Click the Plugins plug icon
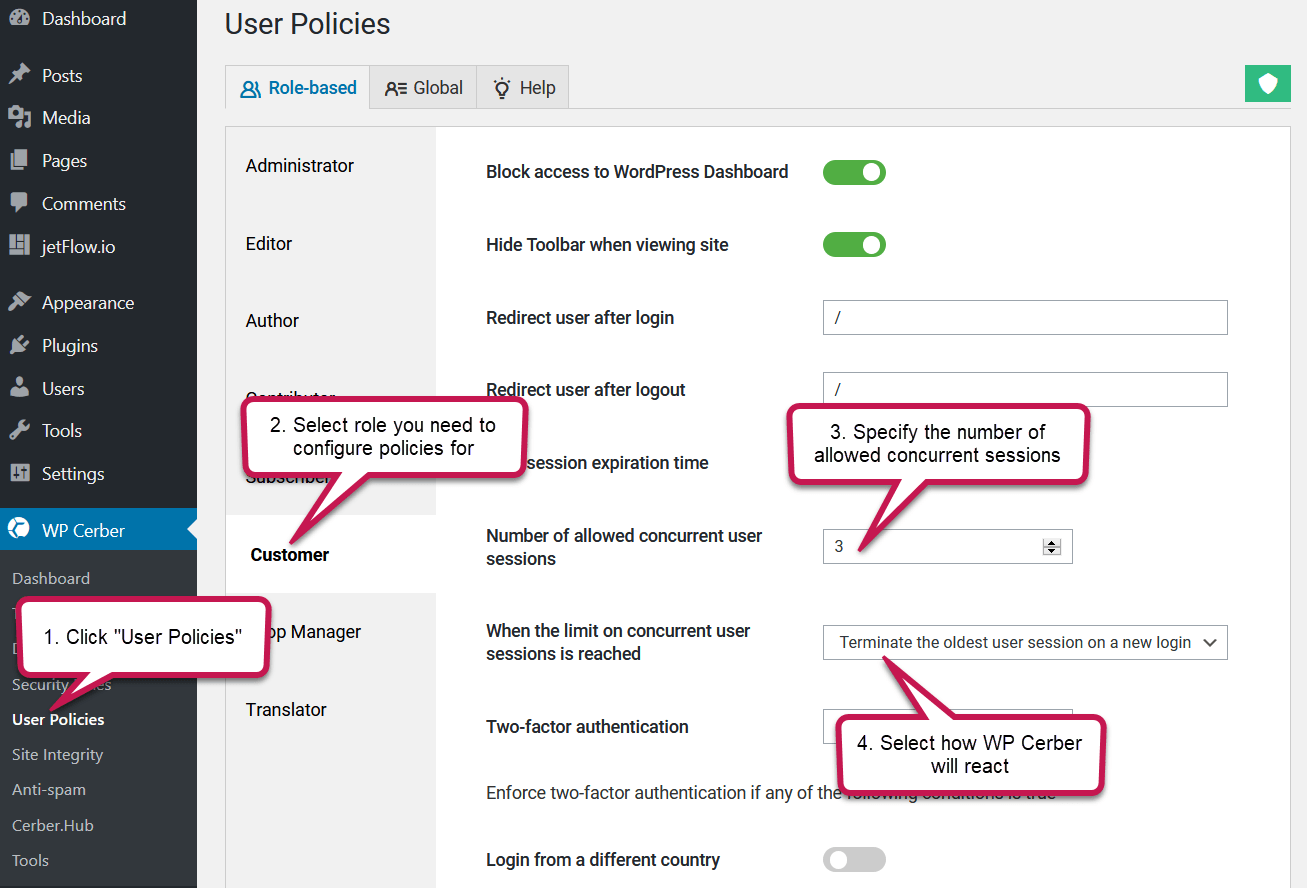This screenshot has height=888, width=1307. (x=19, y=346)
